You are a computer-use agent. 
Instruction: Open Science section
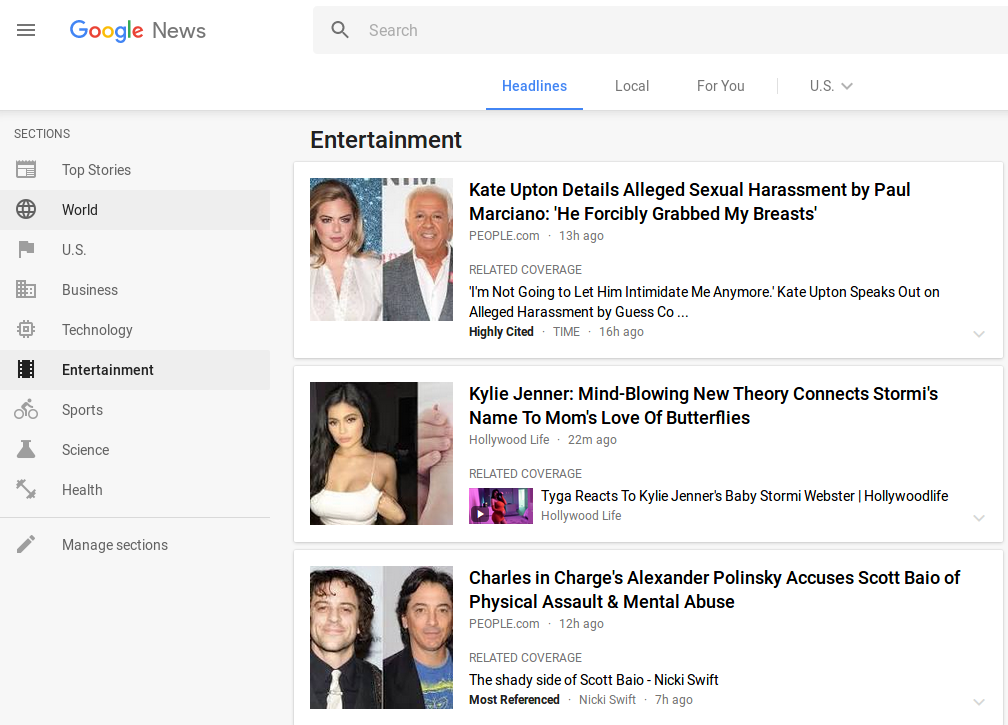(135, 449)
